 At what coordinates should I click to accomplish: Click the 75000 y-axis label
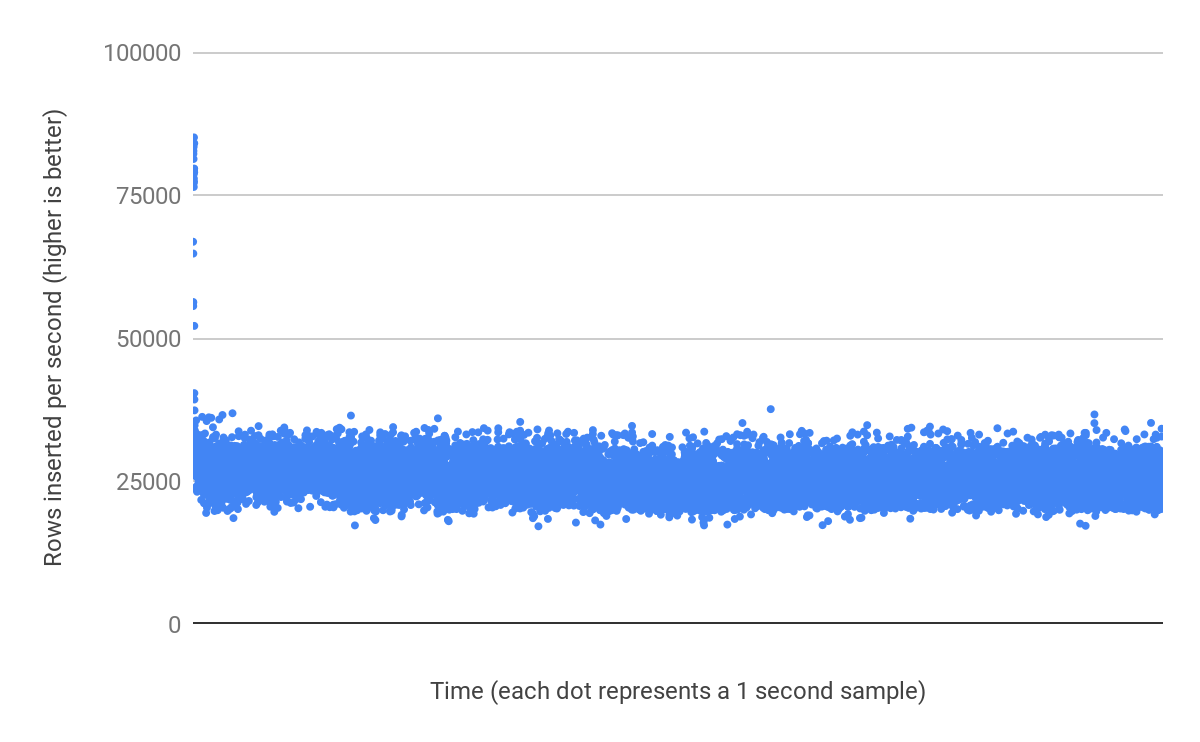point(148,196)
